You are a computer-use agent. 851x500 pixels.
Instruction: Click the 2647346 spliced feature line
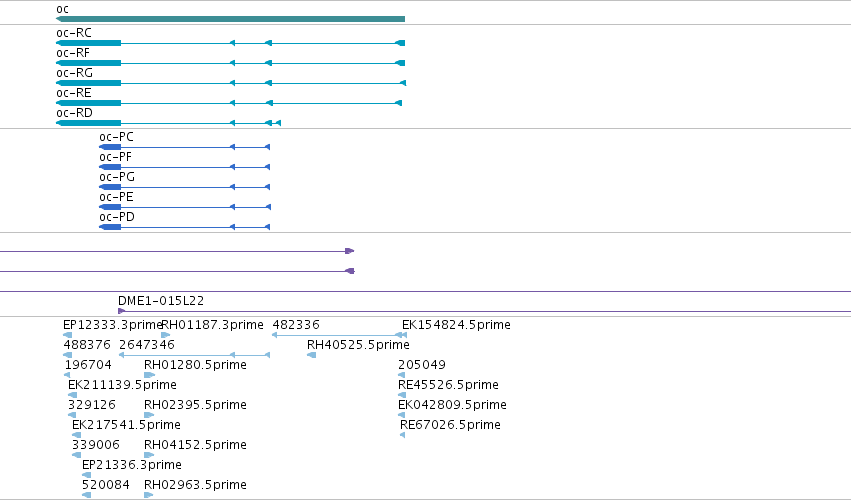coord(194,355)
